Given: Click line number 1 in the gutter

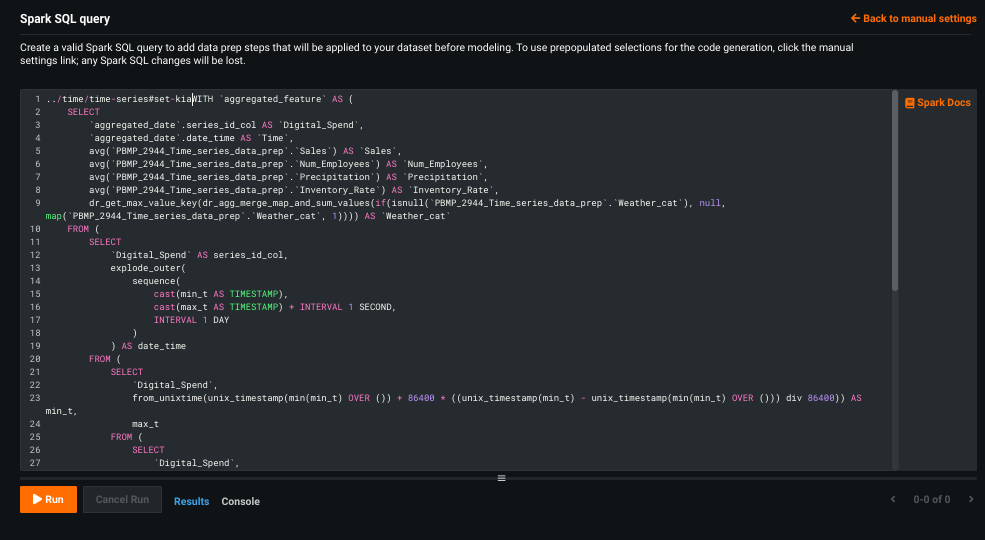Looking at the screenshot, I should pos(36,100).
